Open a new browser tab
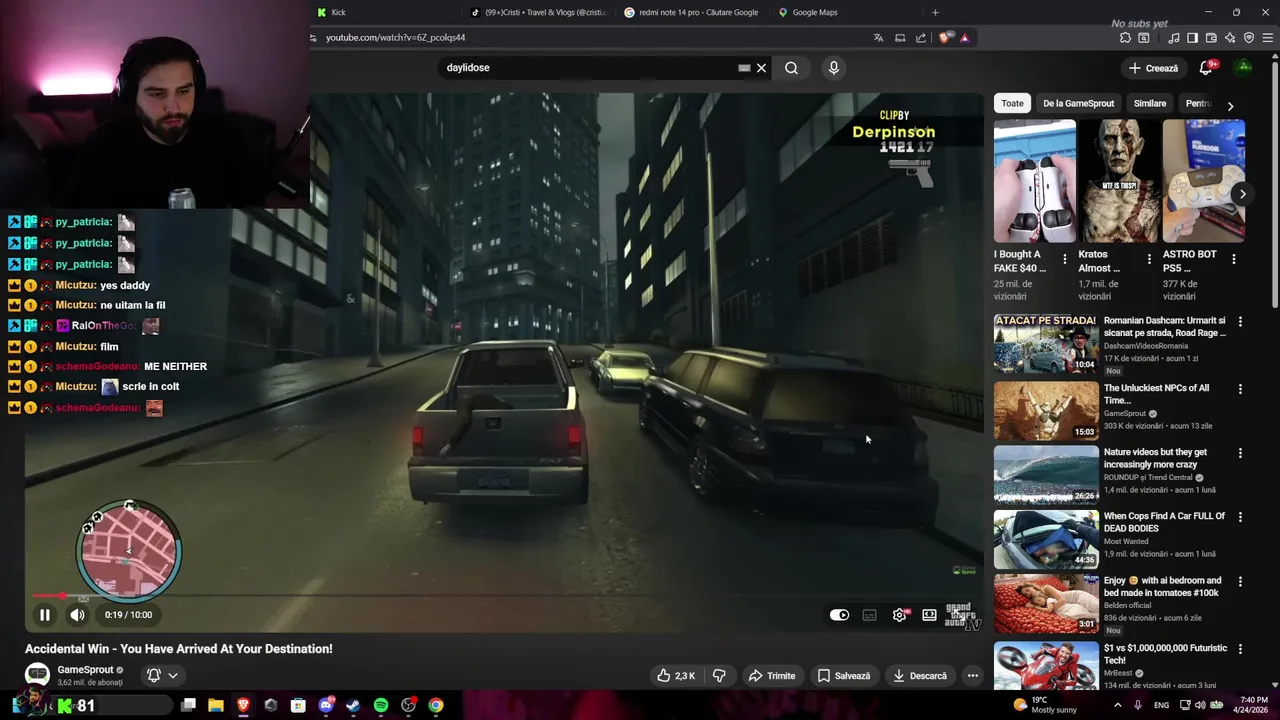This screenshot has width=1280, height=720. click(x=935, y=12)
